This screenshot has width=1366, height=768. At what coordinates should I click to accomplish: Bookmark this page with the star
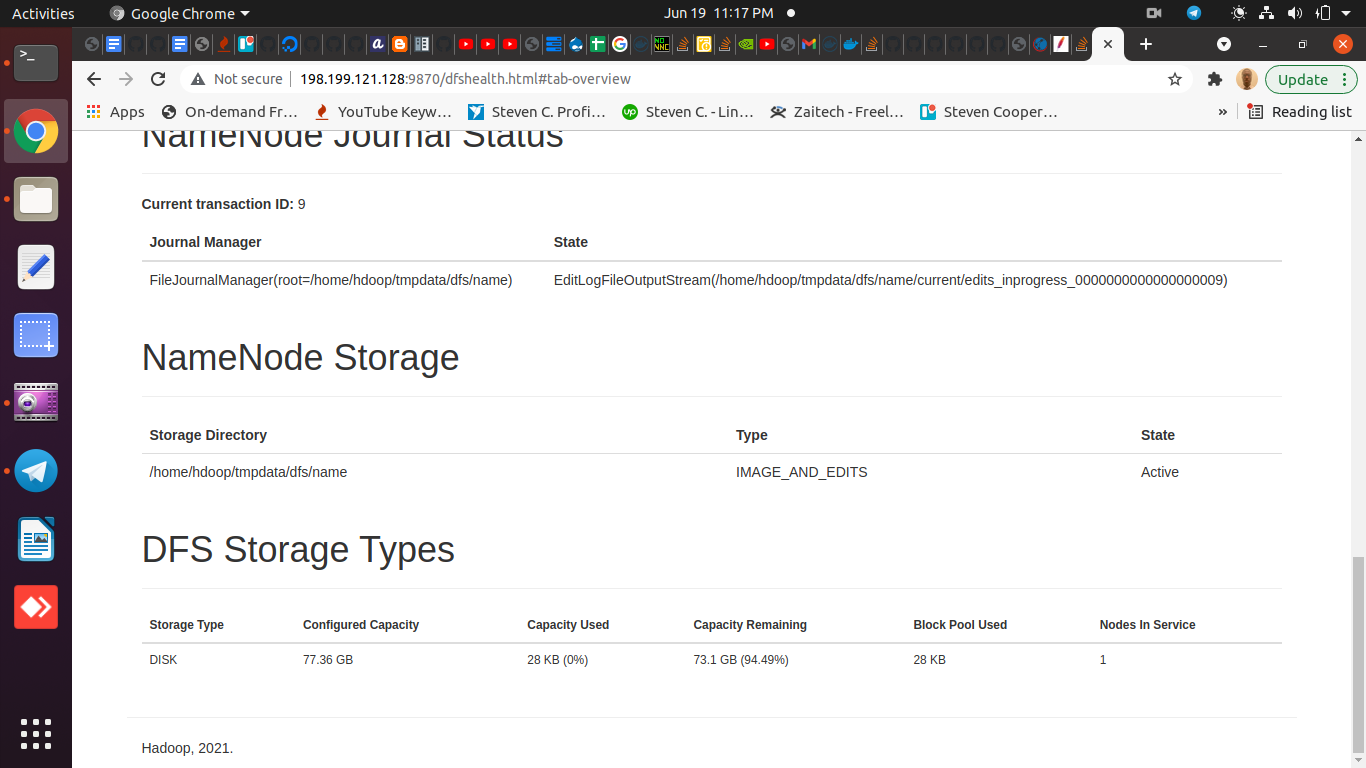1175,79
